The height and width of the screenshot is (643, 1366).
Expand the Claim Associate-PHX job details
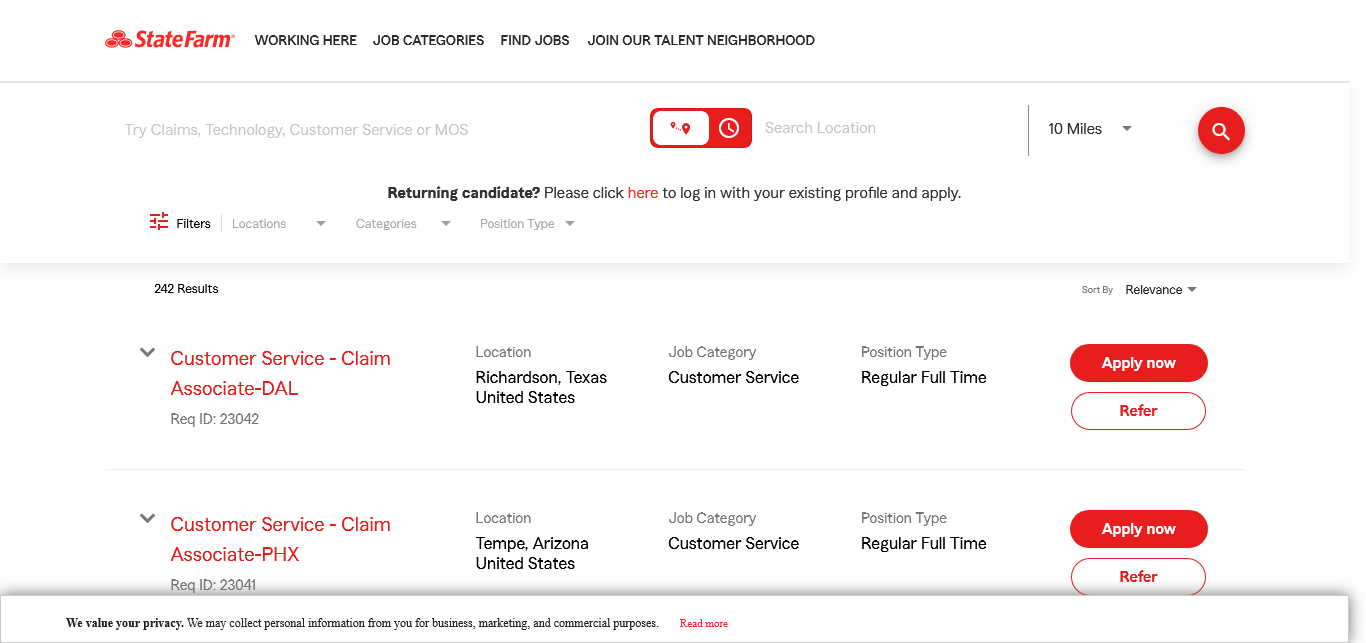coord(148,519)
